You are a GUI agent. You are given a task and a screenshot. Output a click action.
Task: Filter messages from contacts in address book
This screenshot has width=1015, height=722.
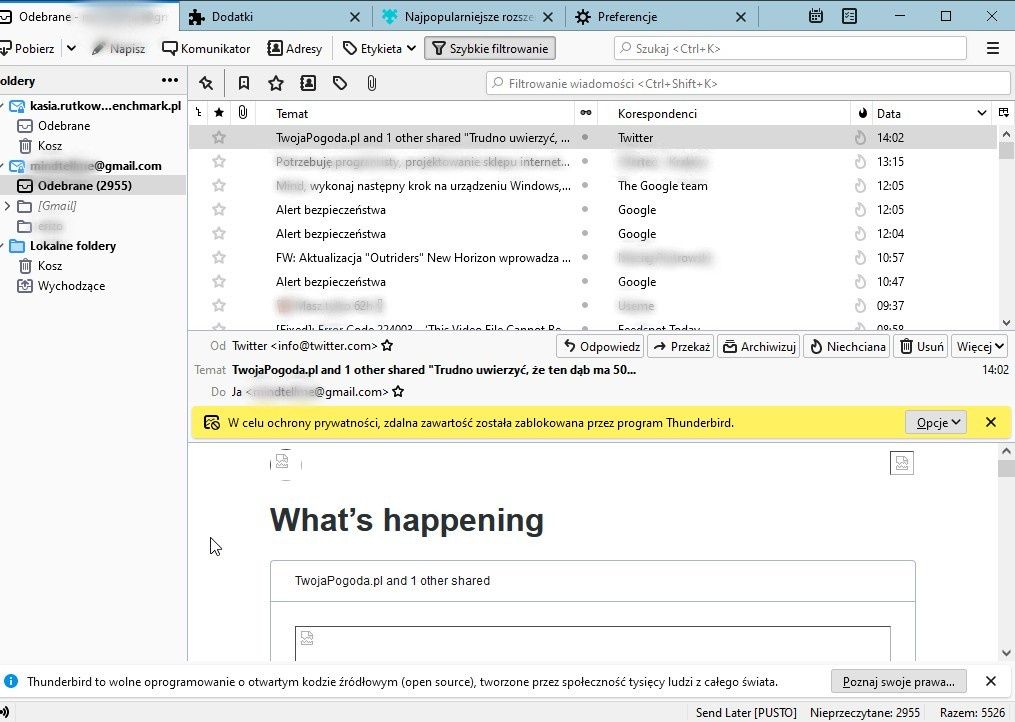tap(308, 83)
